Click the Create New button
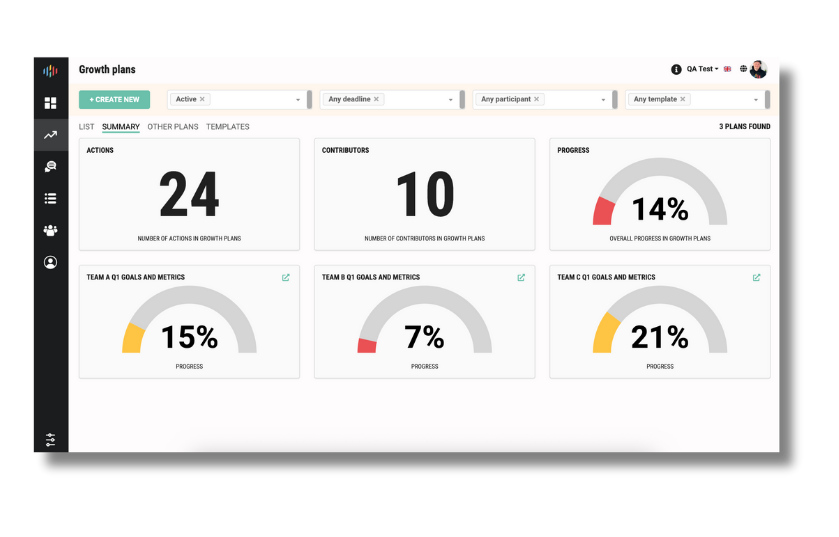 click(115, 99)
